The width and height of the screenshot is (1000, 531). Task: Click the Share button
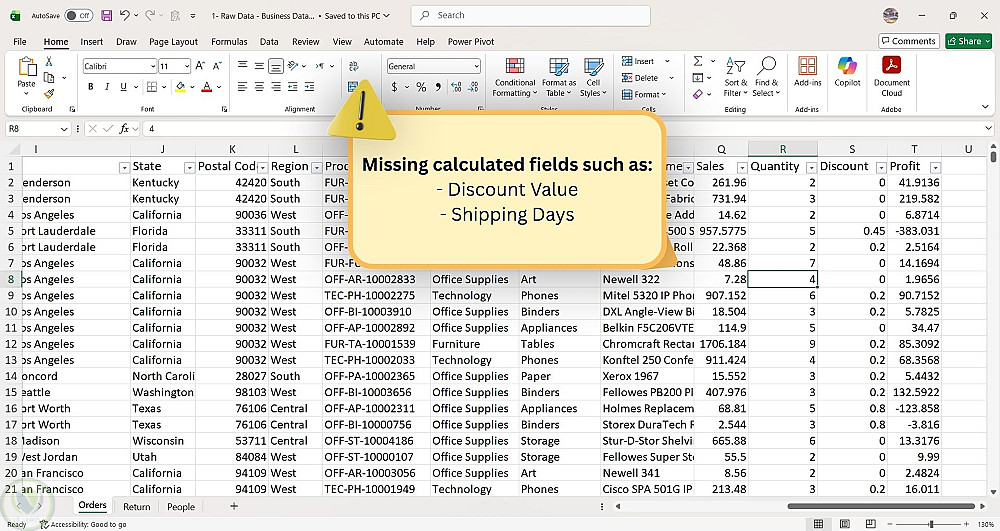click(968, 41)
